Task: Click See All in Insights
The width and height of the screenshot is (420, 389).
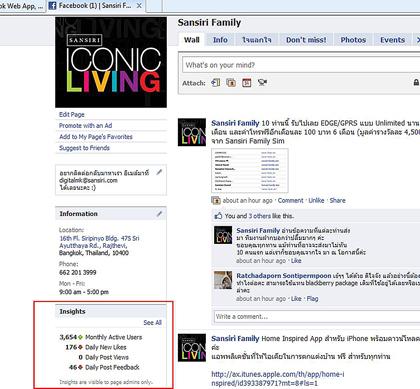Action: click(152, 323)
